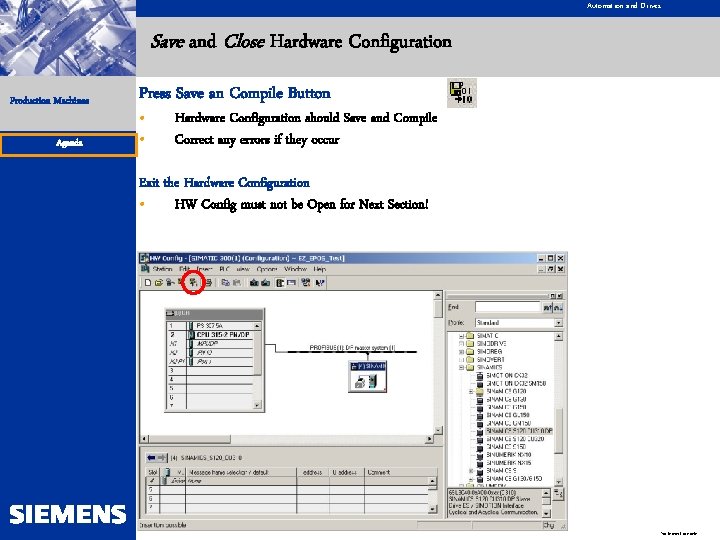Select SIMOTION CX32 catalog entry
Image resolution: width=720 pixels, height=540 pixels.
point(506,375)
